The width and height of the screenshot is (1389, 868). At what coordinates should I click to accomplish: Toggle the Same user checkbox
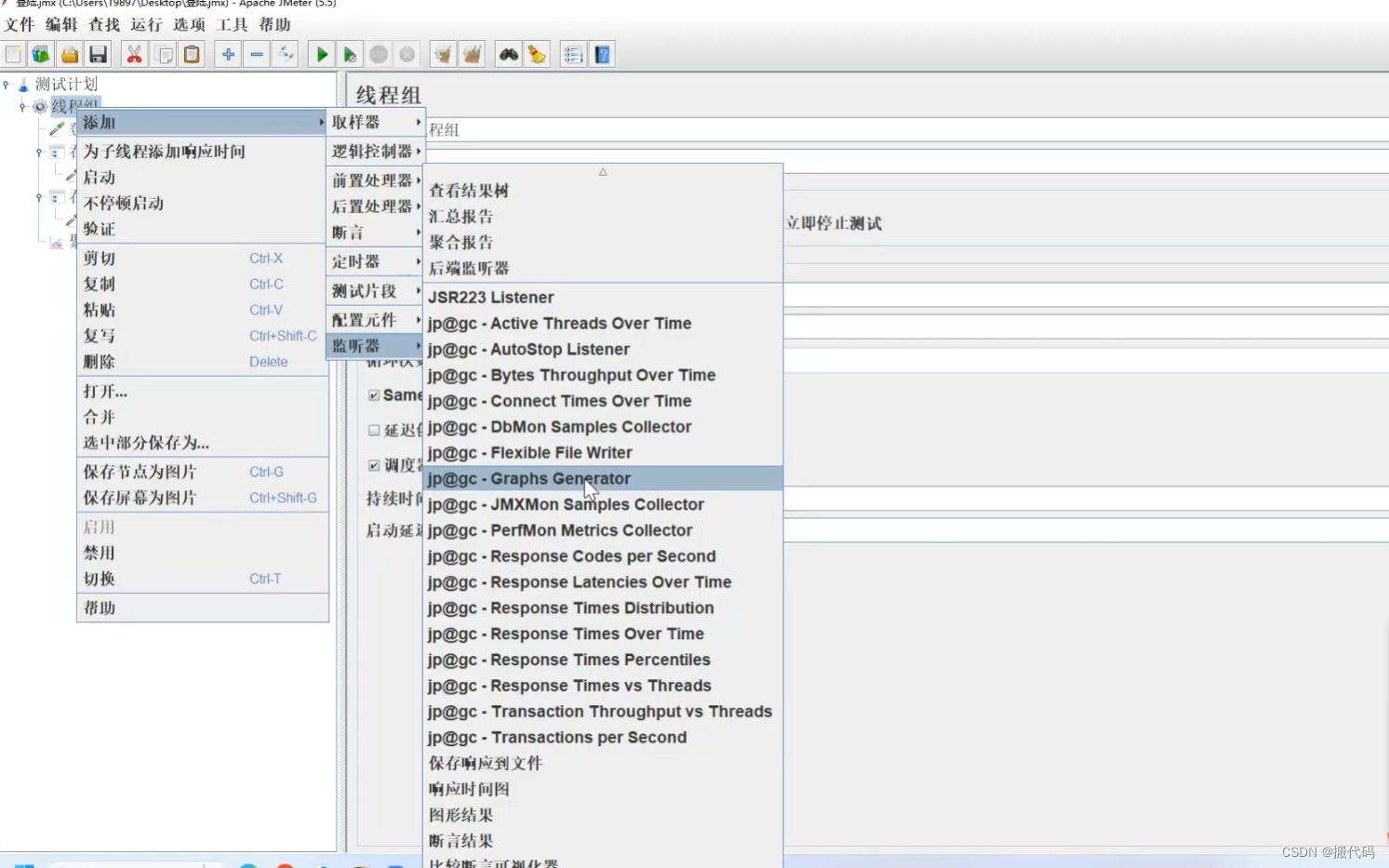(374, 395)
